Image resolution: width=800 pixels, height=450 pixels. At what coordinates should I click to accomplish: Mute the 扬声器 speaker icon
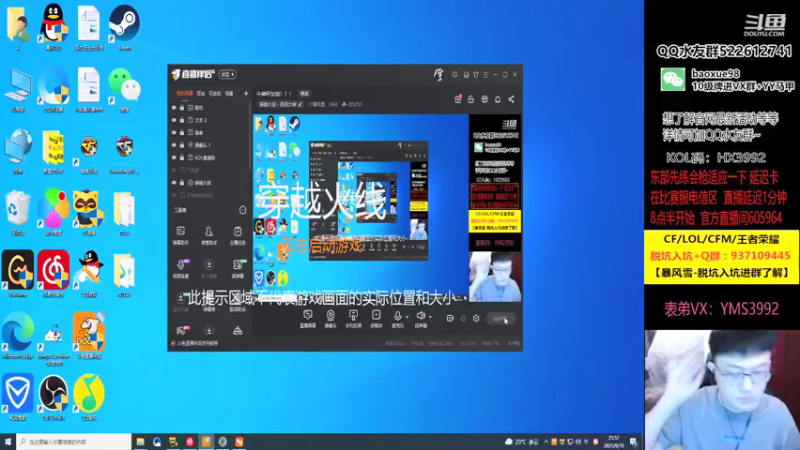click(x=420, y=318)
